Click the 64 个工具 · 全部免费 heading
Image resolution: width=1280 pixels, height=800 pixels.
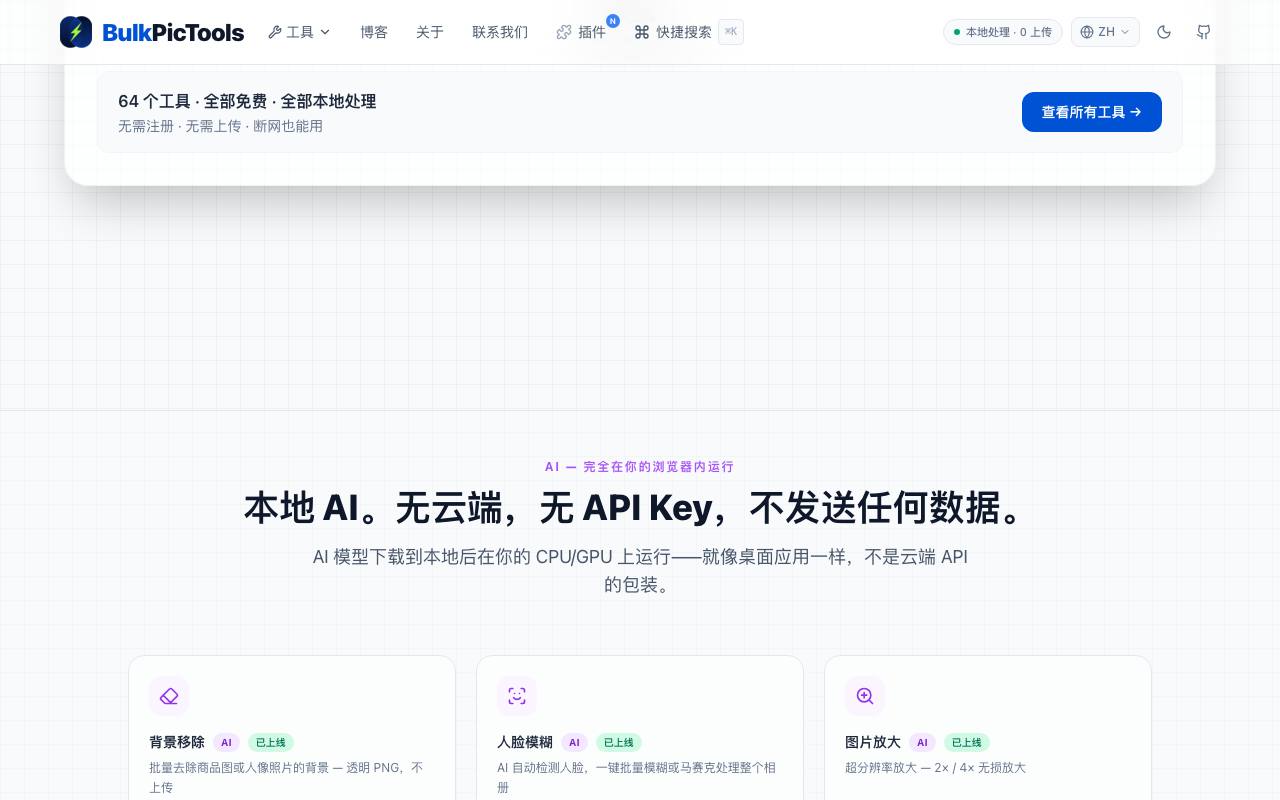pos(247,101)
